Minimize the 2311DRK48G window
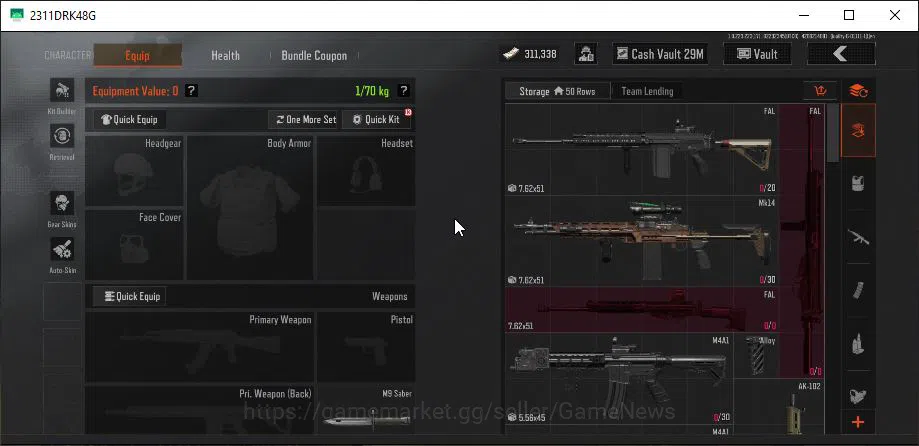 click(804, 15)
